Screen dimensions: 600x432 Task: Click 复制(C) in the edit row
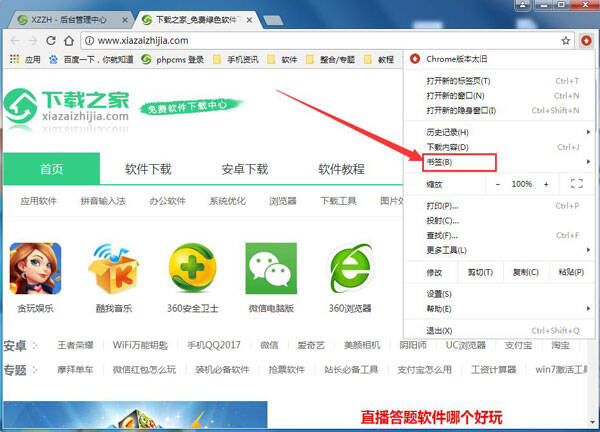(x=526, y=272)
